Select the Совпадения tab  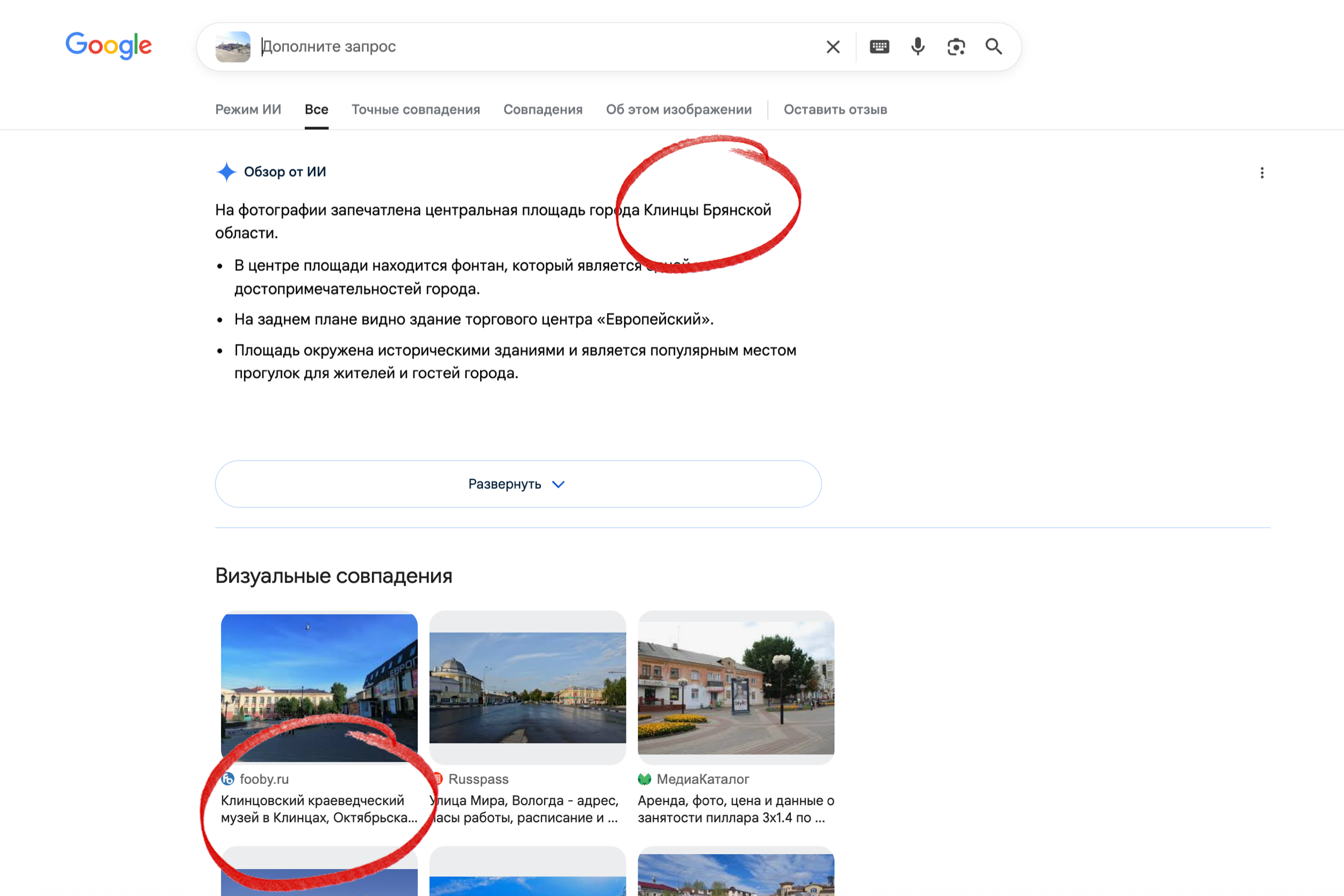(542, 109)
